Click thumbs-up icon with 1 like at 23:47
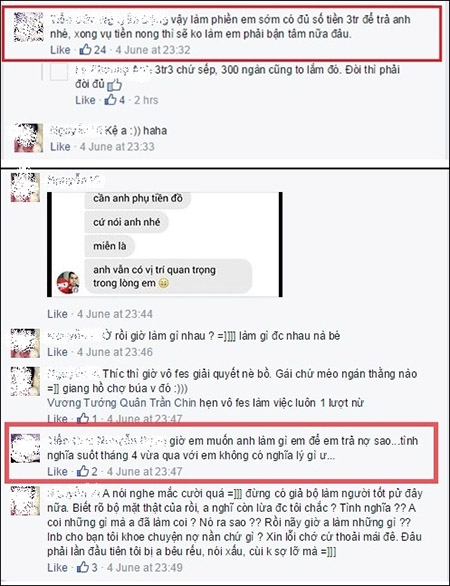The width and height of the screenshot is (450, 586). [x=83, y=419]
